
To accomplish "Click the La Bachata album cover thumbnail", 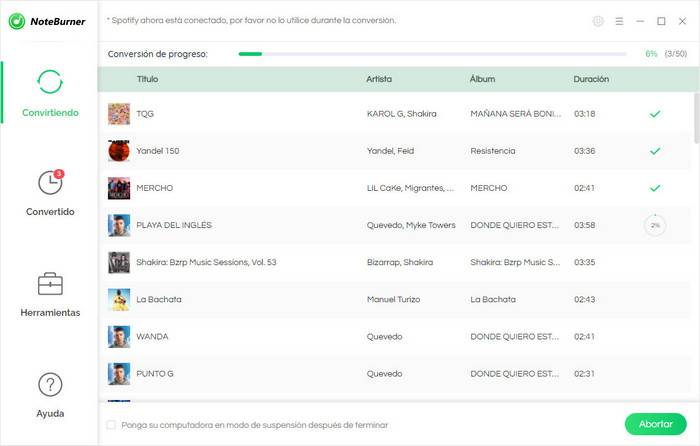I will [119, 299].
